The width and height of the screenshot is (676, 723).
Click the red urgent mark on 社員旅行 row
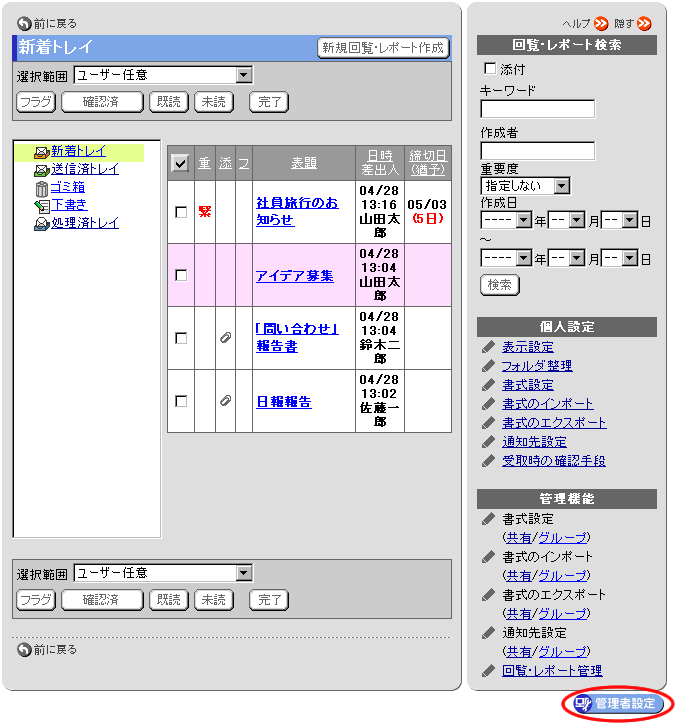(205, 212)
